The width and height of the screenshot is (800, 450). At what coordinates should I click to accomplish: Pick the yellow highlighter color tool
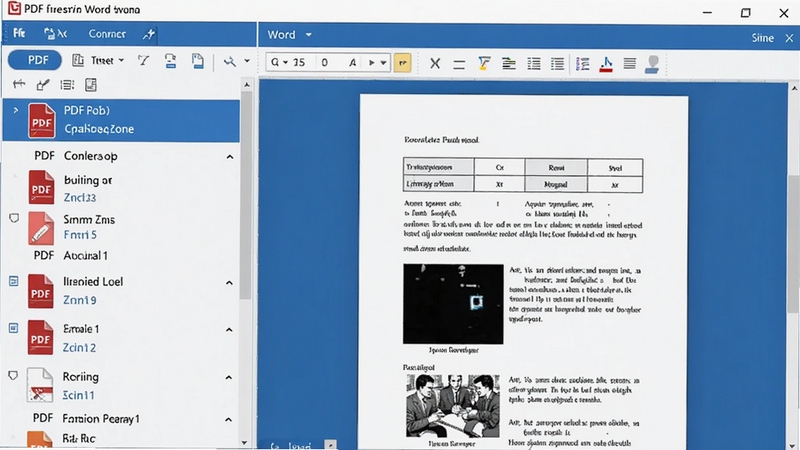click(x=484, y=63)
